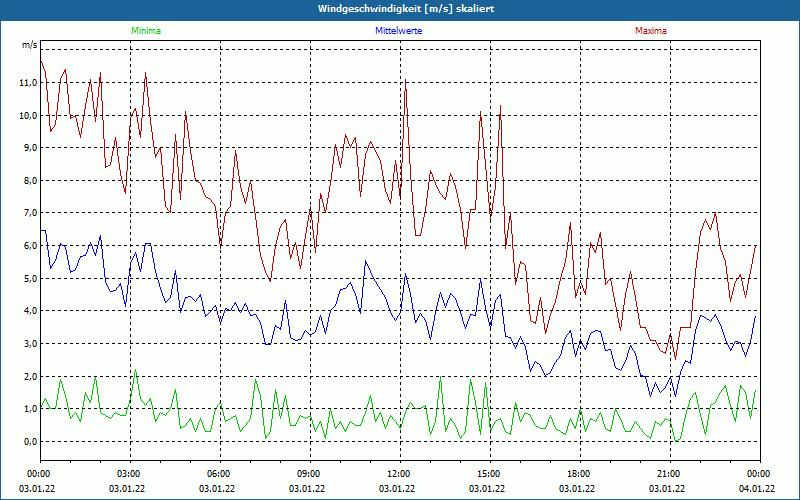Click the 04.01.22 date label
Screen dimensions: 800x500
tap(757, 489)
